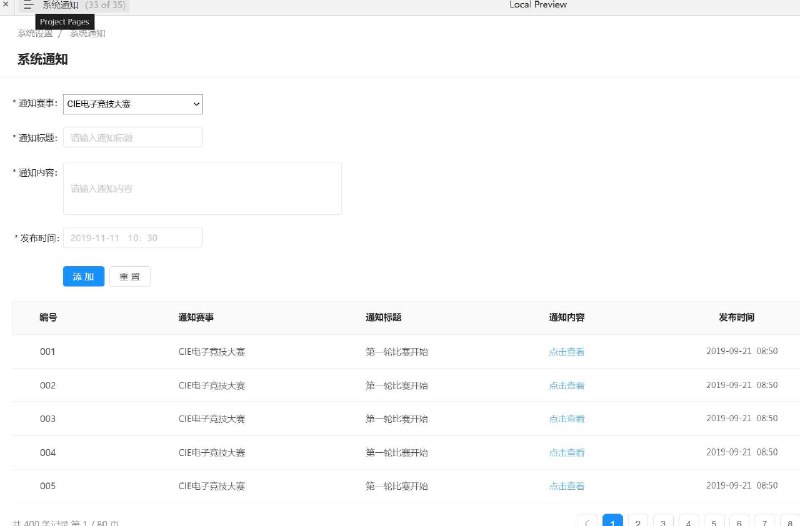This screenshot has width=800, height=526.
Task: Select pagination page 1
Action: click(x=612, y=522)
